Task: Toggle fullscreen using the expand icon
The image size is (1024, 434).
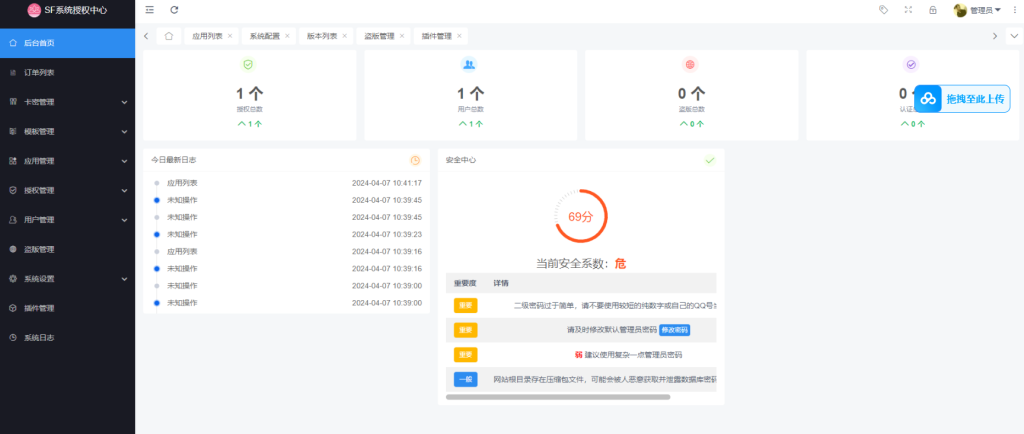Action: tap(908, 10)
